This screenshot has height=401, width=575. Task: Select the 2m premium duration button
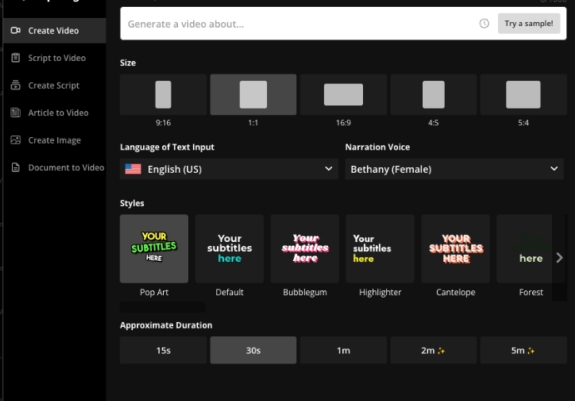point(433,350)
